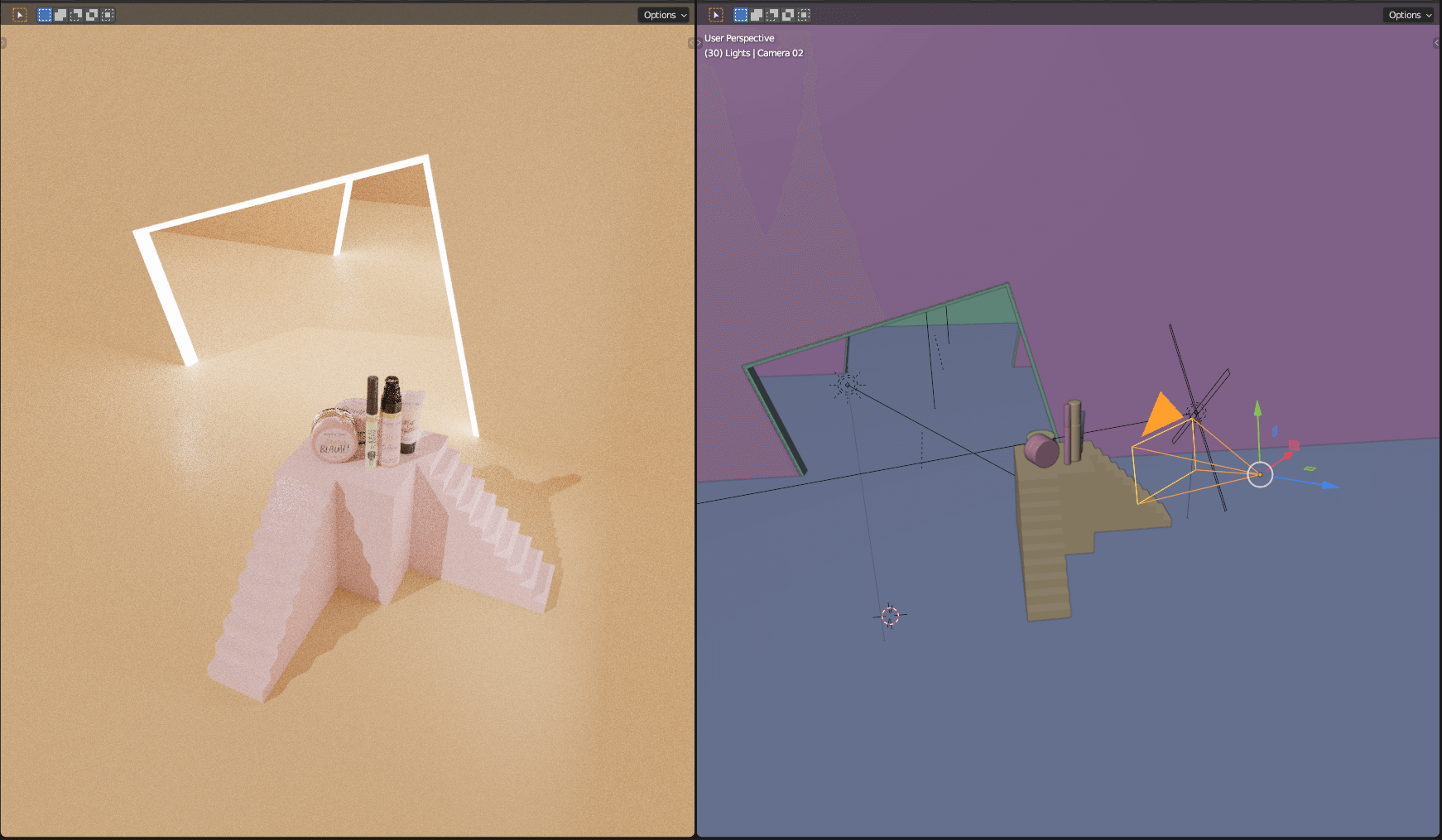
Task: Click the 3D cursor crosshair in right viewport
Action: [x=890, y=616]
